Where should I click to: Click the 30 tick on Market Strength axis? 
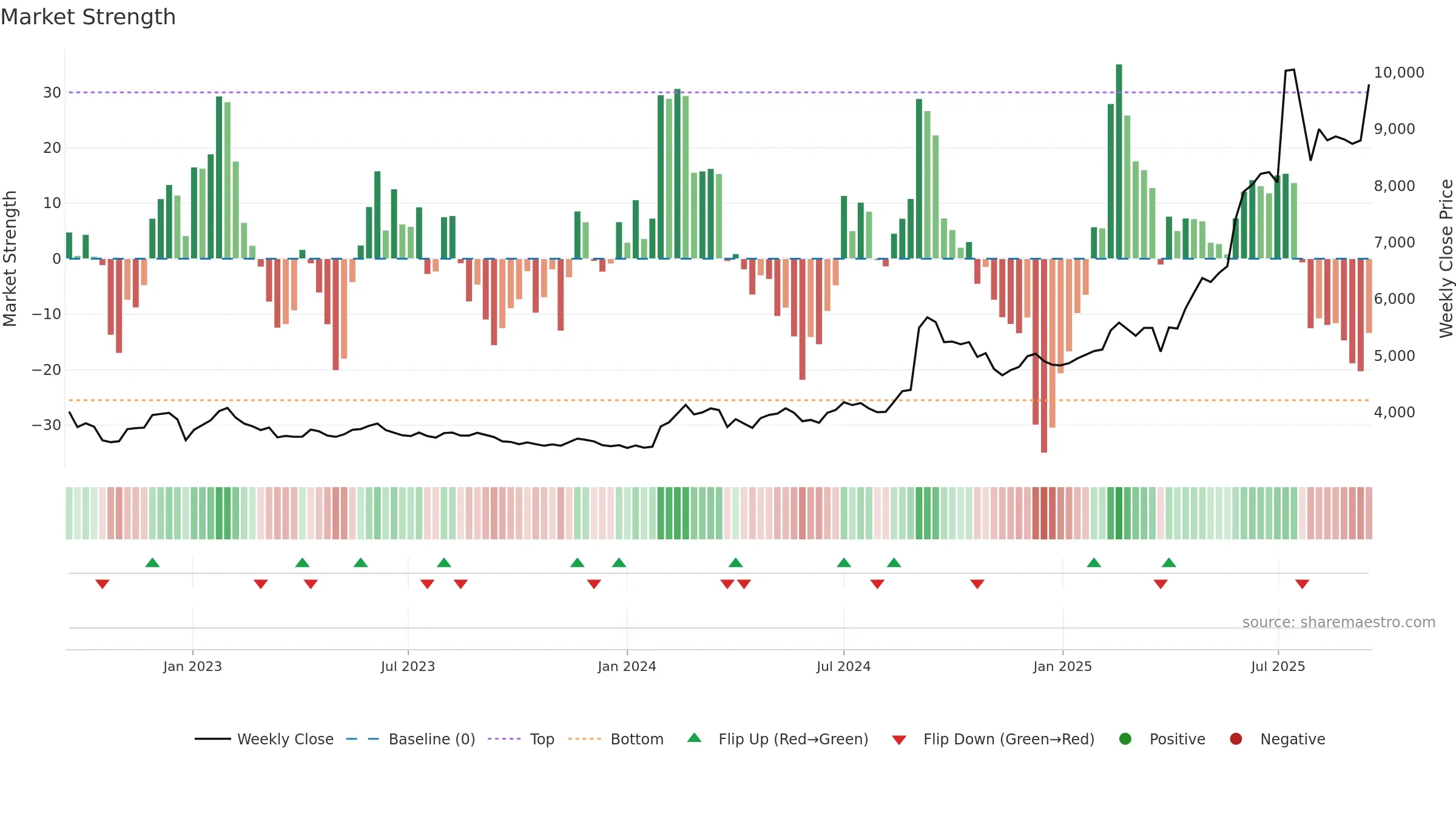[x=52, y=92]
